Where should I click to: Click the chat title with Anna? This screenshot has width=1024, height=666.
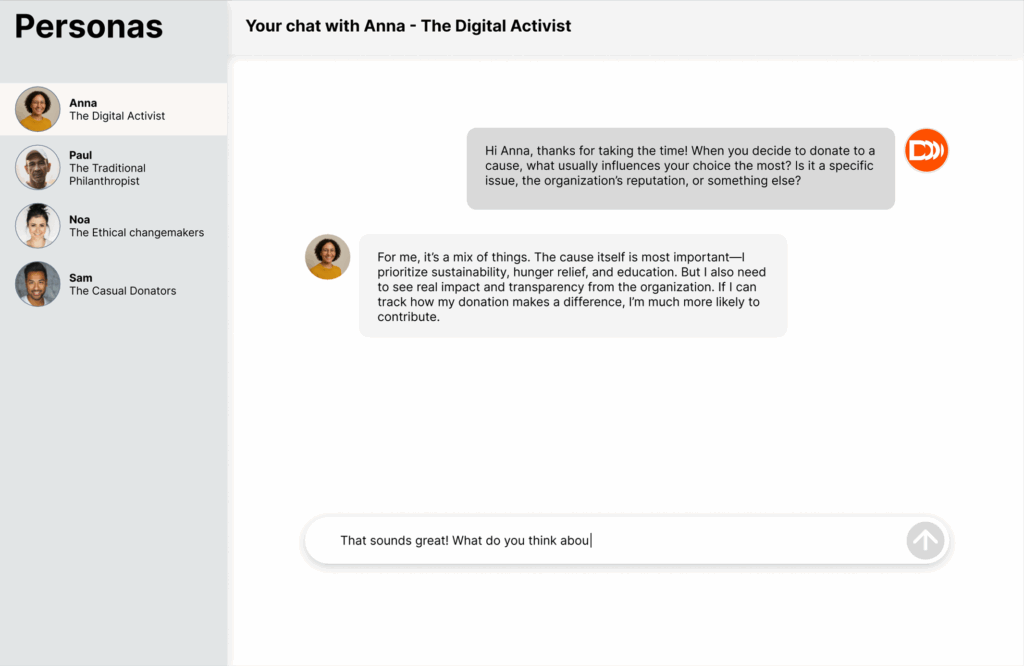click(x=408, y=26)
